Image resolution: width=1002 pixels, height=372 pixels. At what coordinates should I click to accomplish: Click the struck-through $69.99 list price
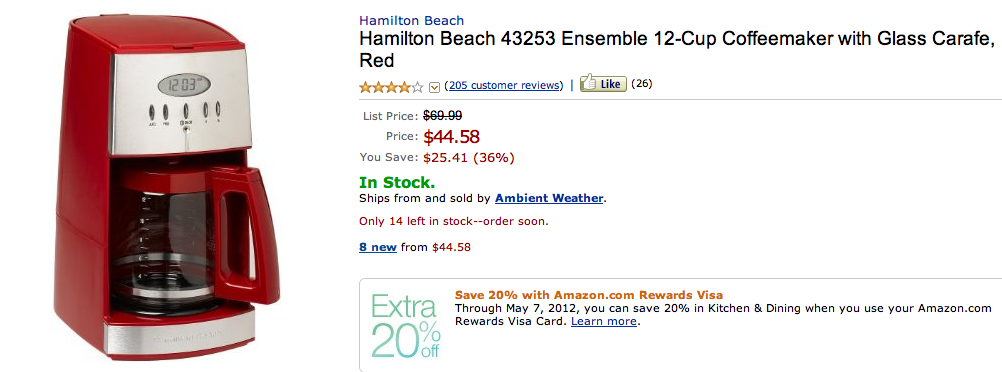(442, 116)
